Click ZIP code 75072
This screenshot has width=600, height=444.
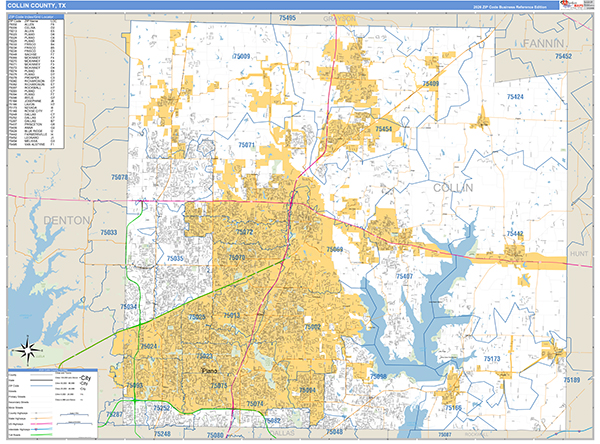pyautogui.click(x=244, y=232)
